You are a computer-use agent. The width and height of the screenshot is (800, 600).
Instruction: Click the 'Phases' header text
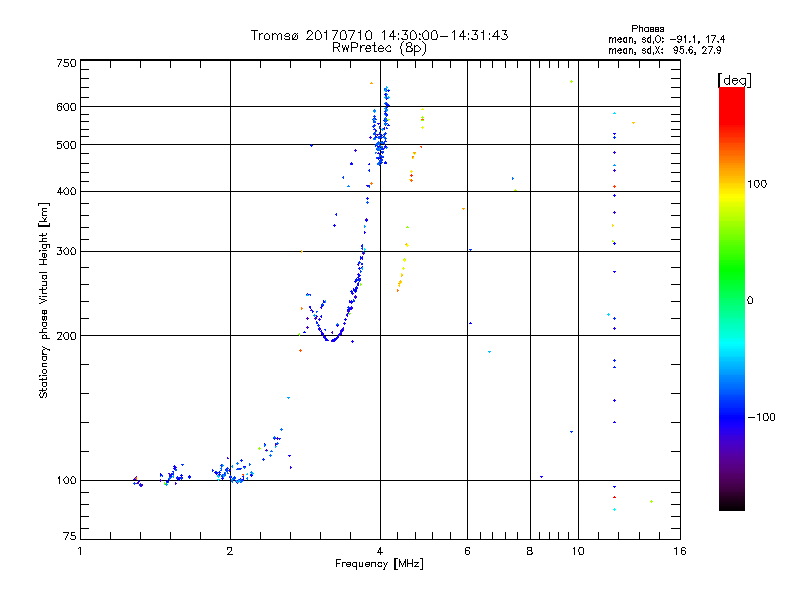tap(647, 29)
